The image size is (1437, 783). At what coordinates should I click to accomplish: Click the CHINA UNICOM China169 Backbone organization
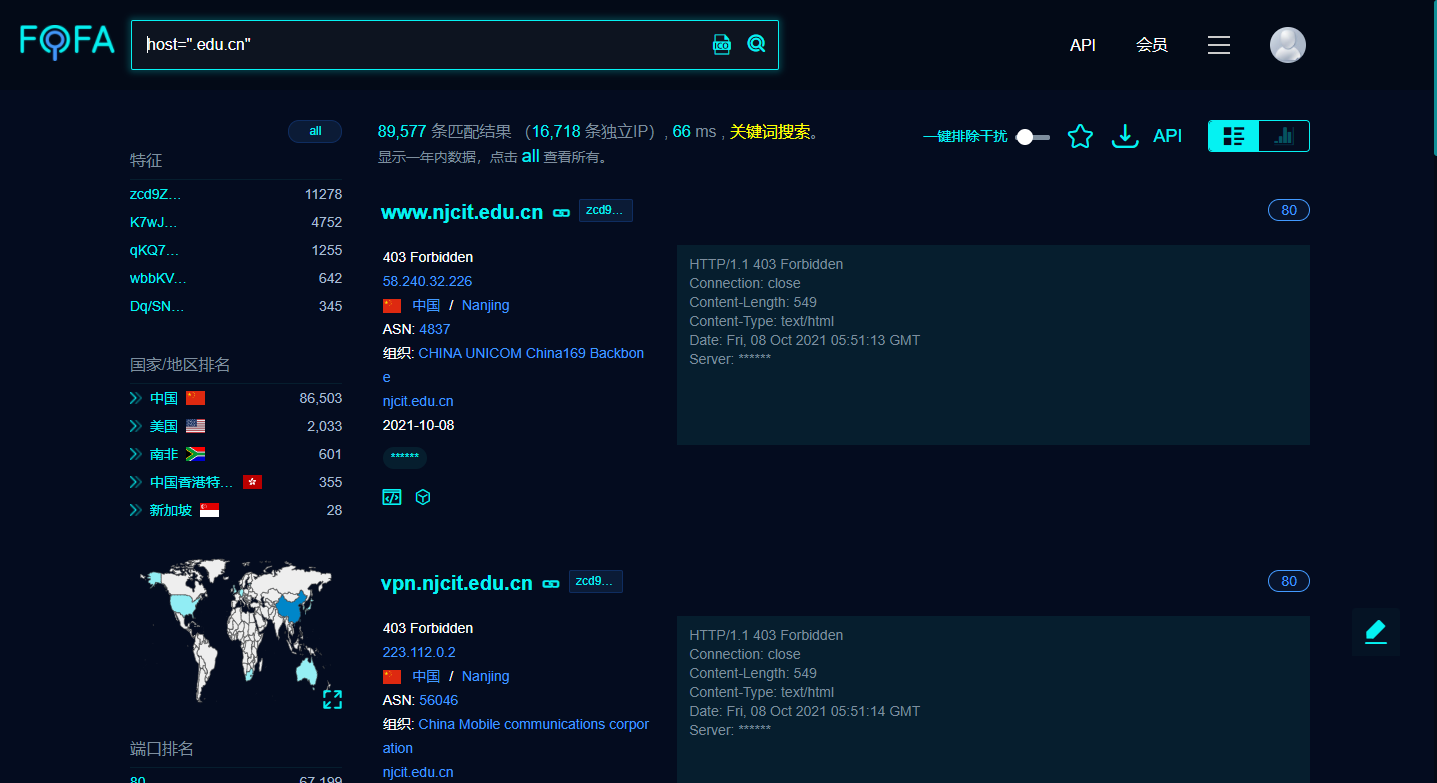coord(514,365)
